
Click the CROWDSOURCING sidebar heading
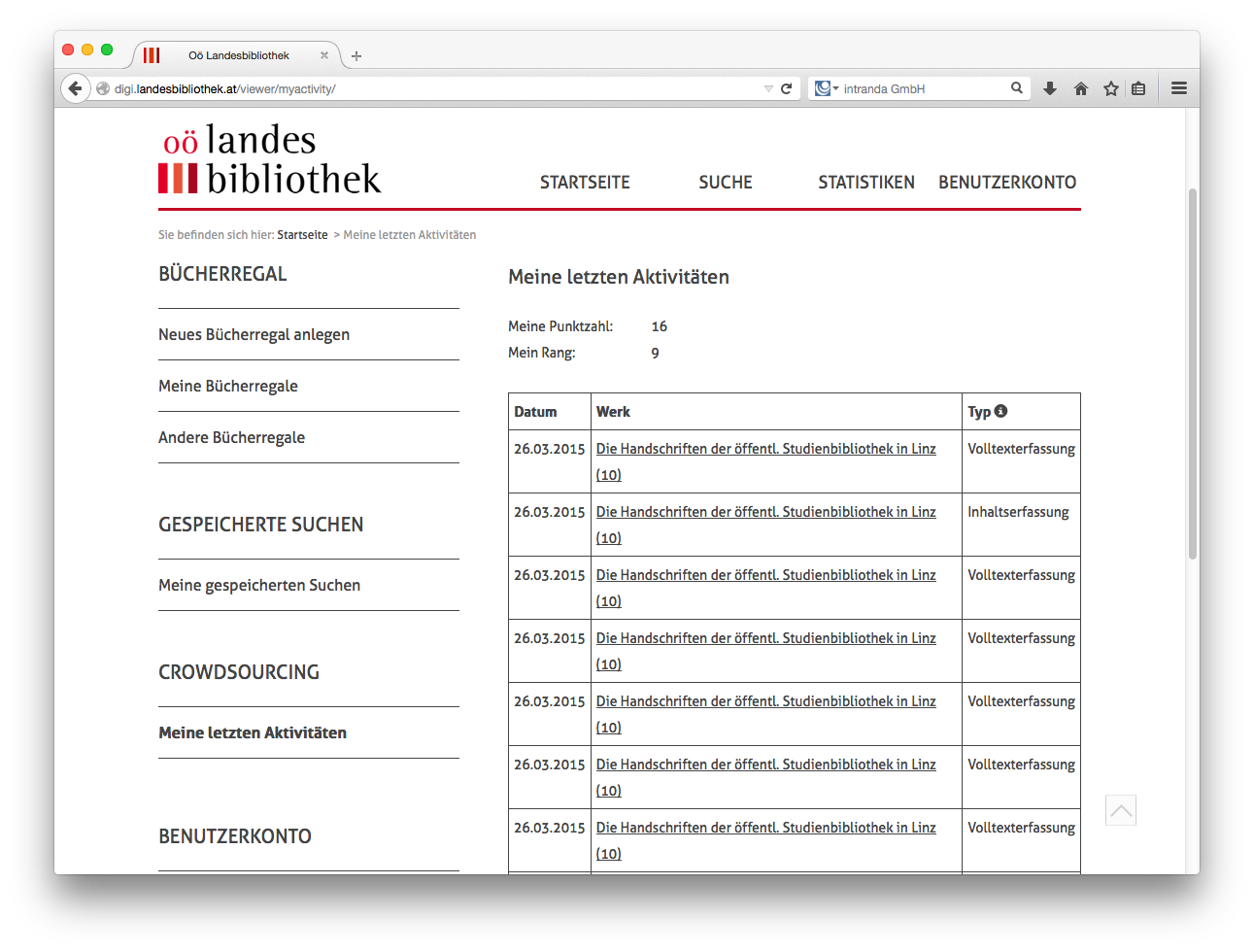click(x=239, y=672)
